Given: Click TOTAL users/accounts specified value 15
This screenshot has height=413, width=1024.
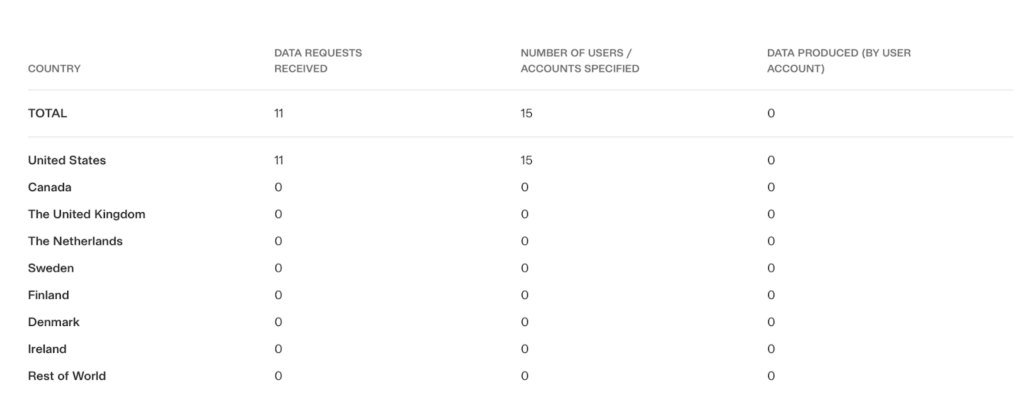Looking at the screenshot, I should [526, 113].
